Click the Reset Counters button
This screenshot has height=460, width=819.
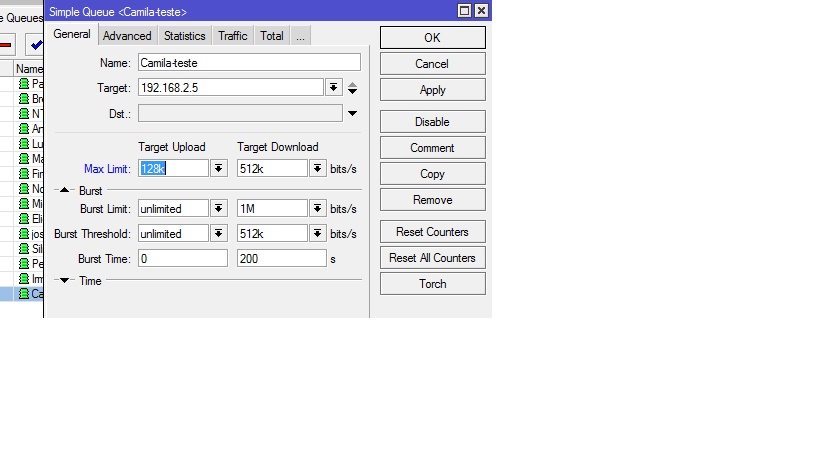432,232
